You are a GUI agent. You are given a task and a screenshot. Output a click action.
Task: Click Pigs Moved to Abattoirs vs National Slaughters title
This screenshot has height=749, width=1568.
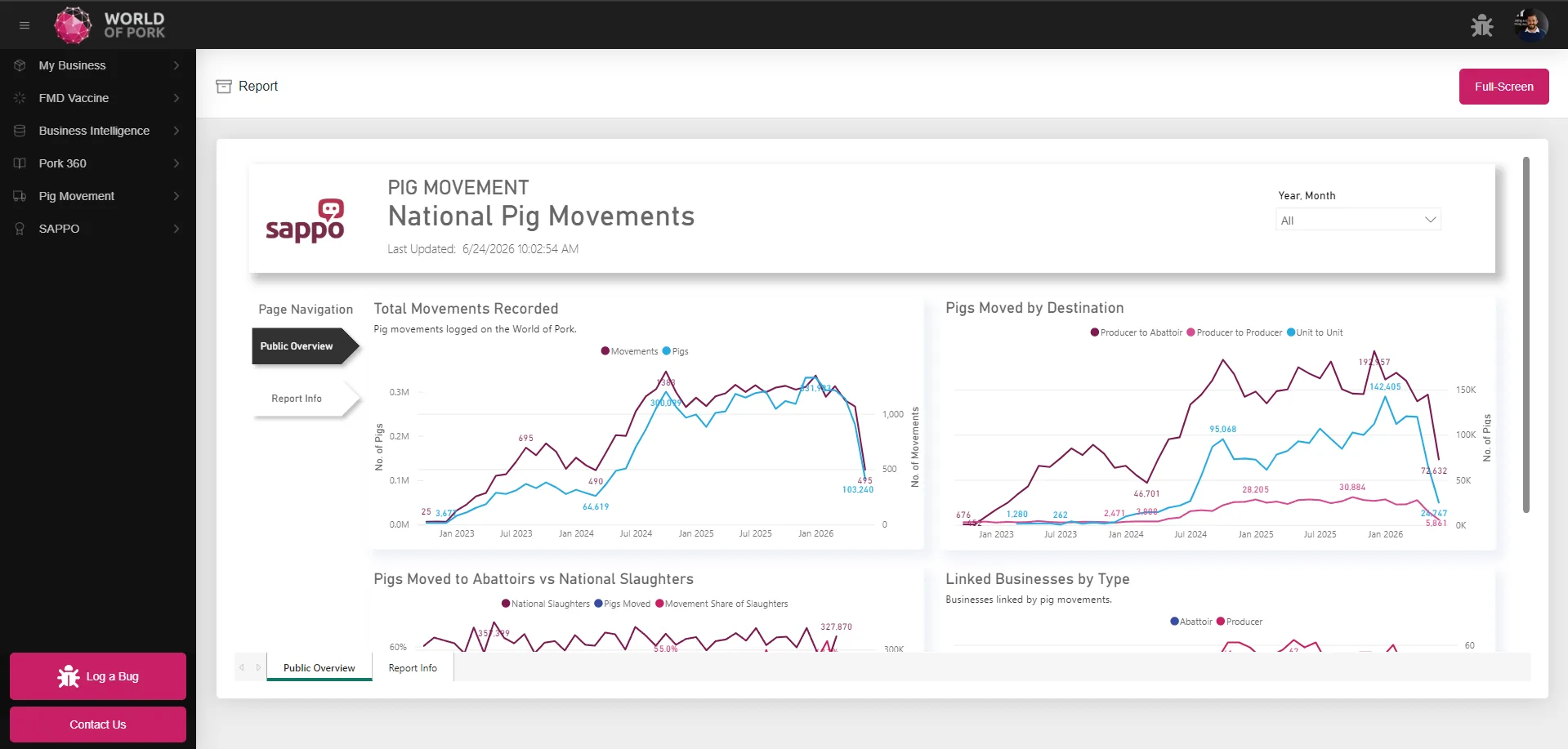point(534,579)
